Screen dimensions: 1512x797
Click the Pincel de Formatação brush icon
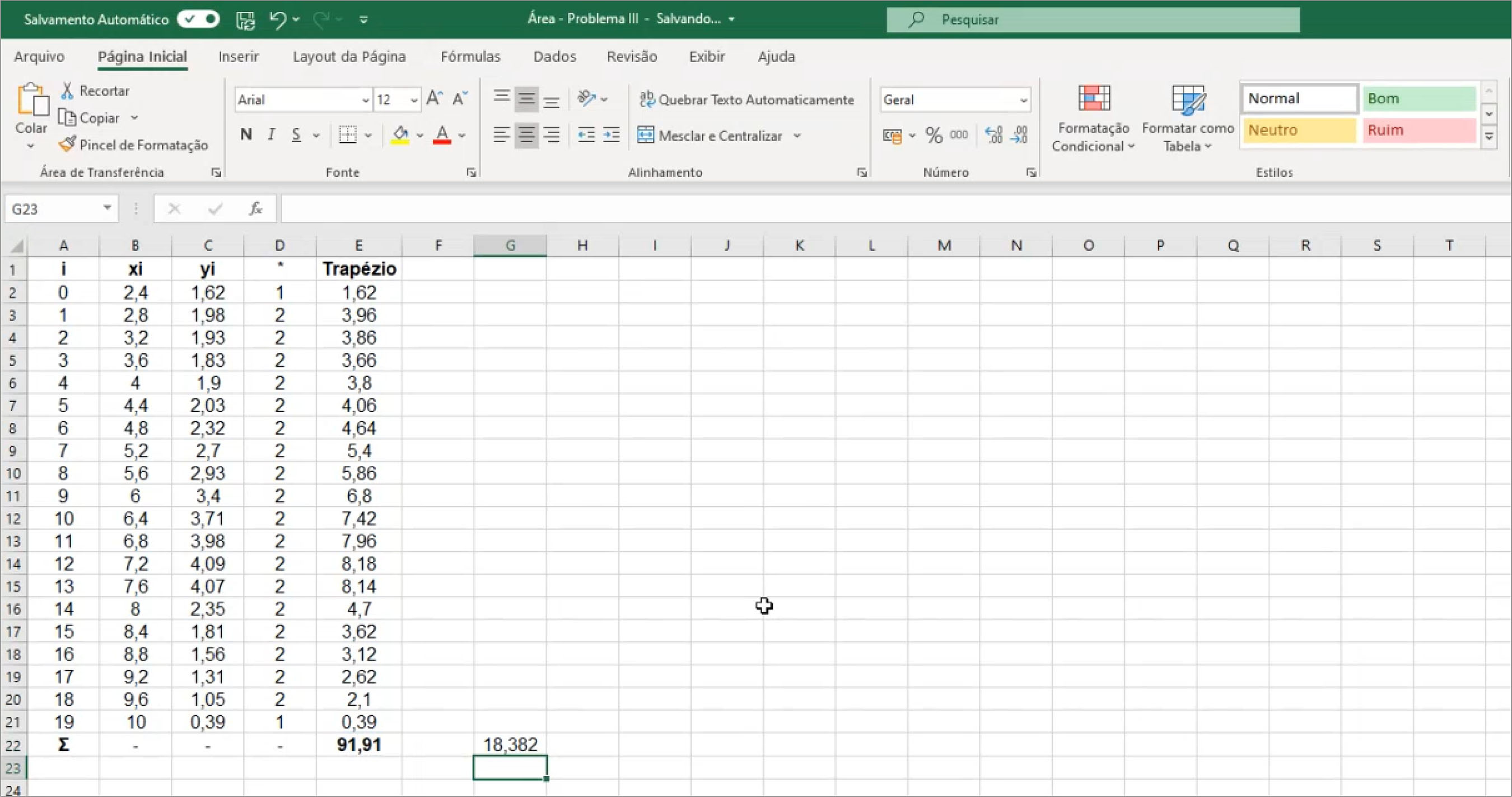click(68, 145)
